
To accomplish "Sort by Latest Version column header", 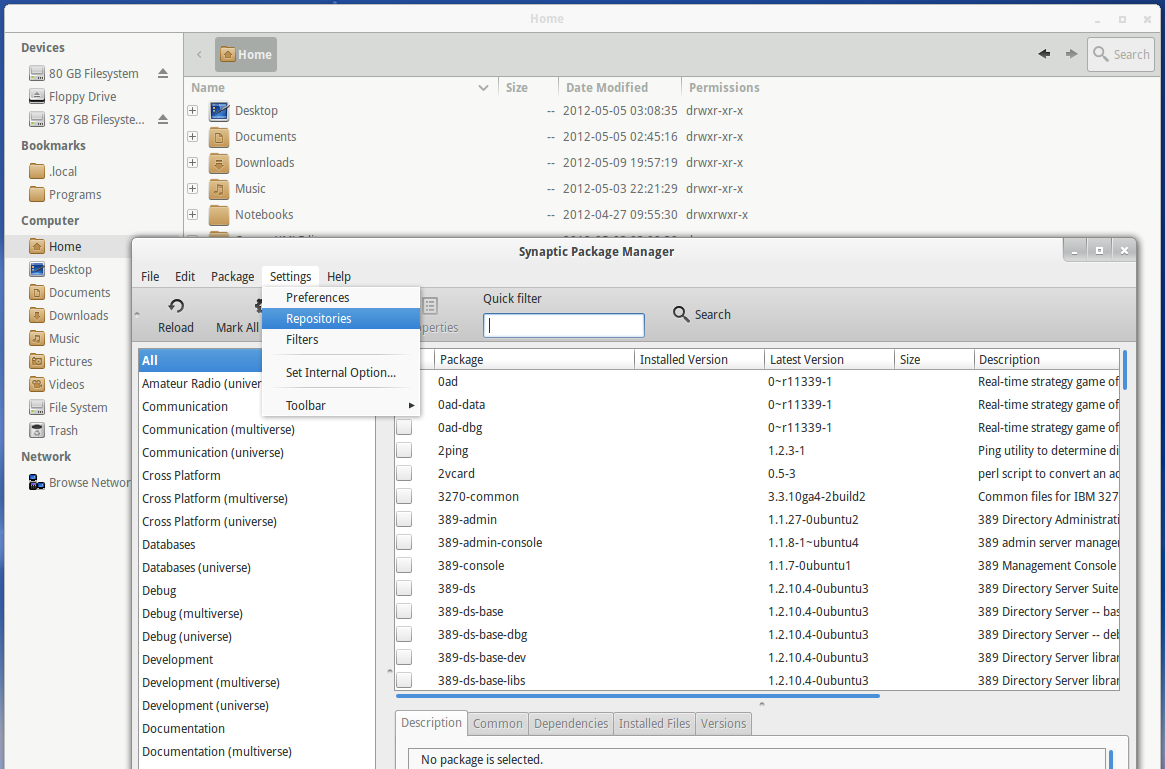I will [829, 360].
